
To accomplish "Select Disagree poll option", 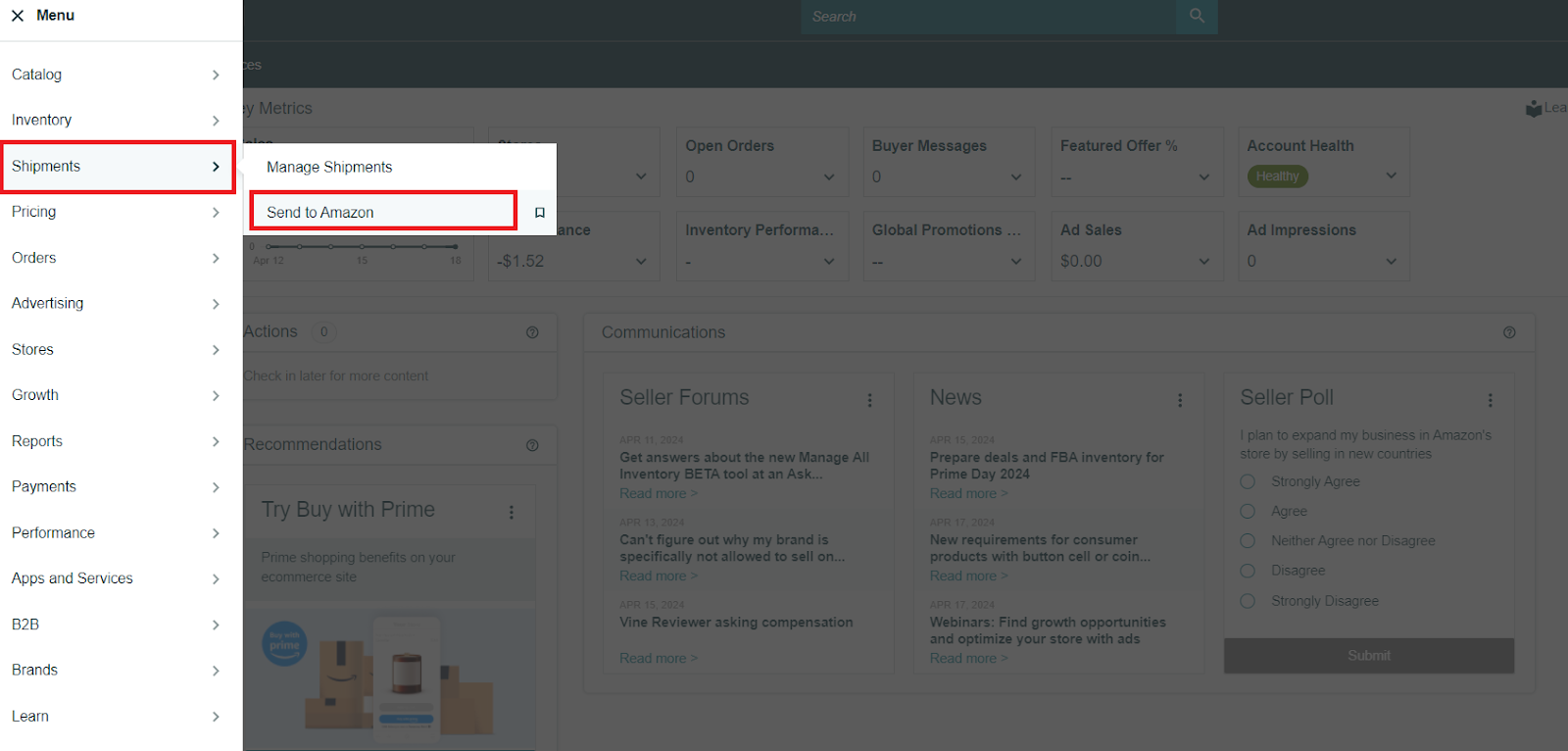I will coord(1248,571).
